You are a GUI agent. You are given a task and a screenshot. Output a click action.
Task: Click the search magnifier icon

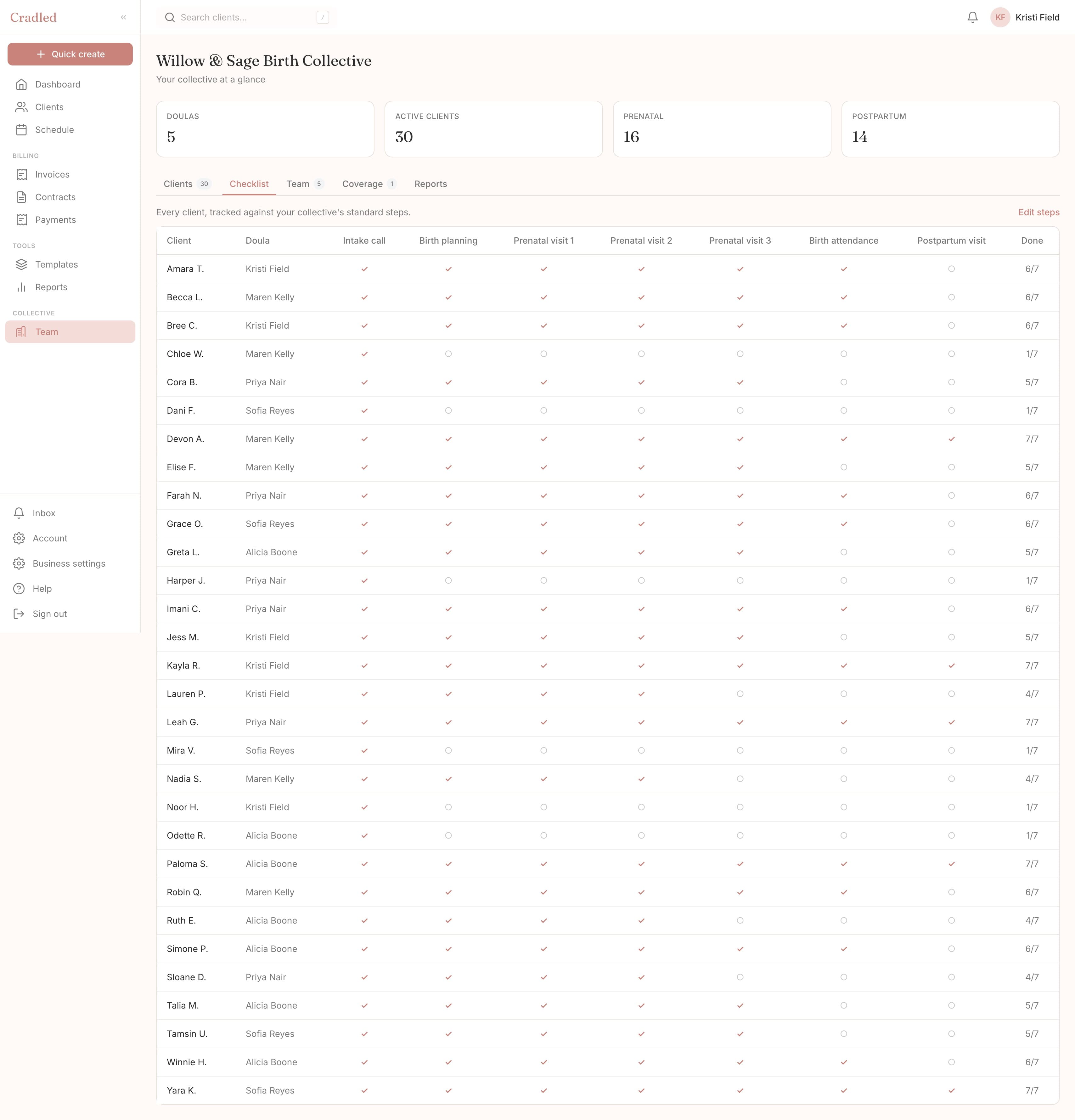pos(170,17)
